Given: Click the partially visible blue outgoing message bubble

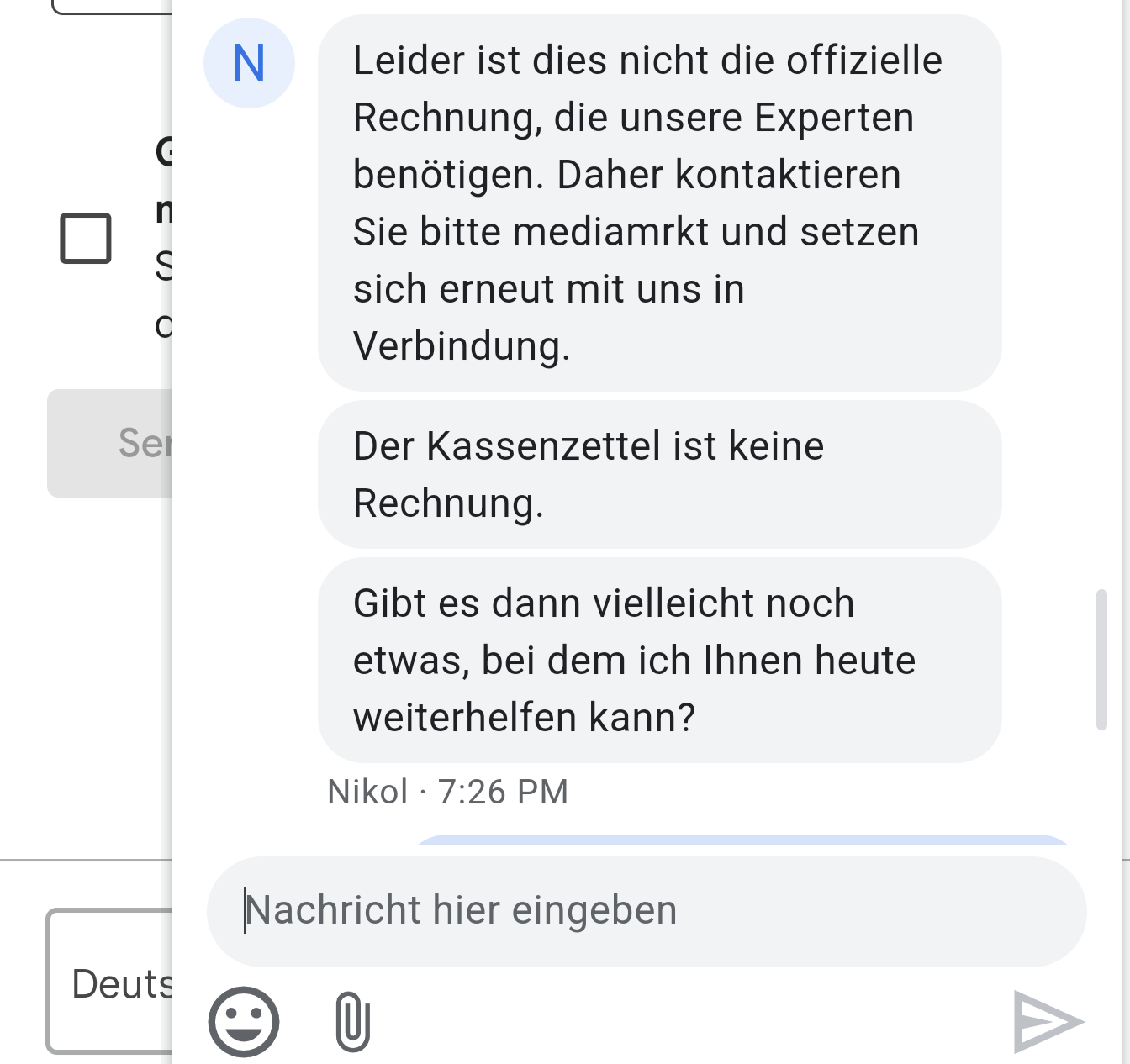Looking at the screenshot, I should click(x=740, y=840).
